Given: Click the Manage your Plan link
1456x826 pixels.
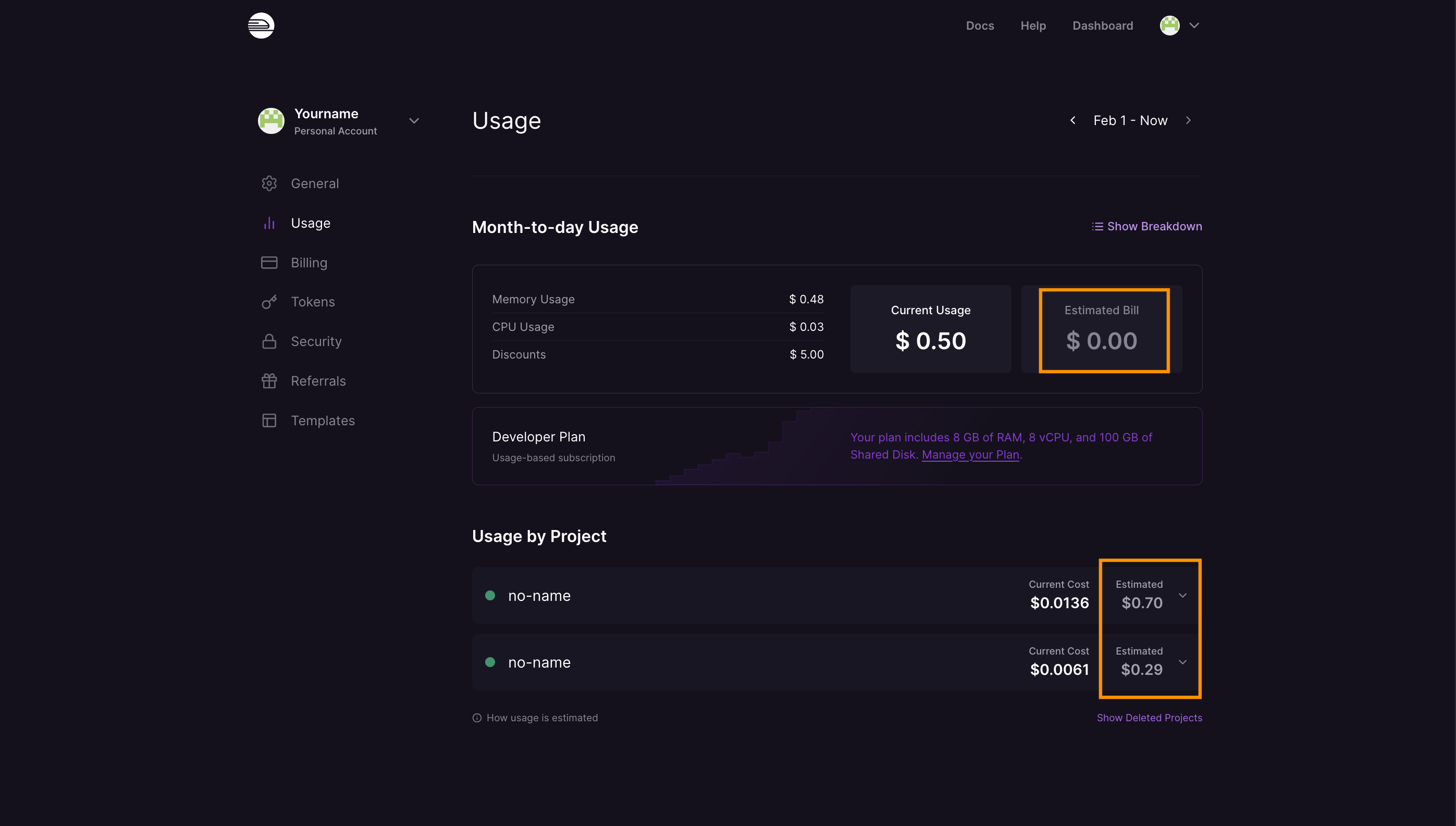Looking at the screenshot, I should [x=970, y=454].
